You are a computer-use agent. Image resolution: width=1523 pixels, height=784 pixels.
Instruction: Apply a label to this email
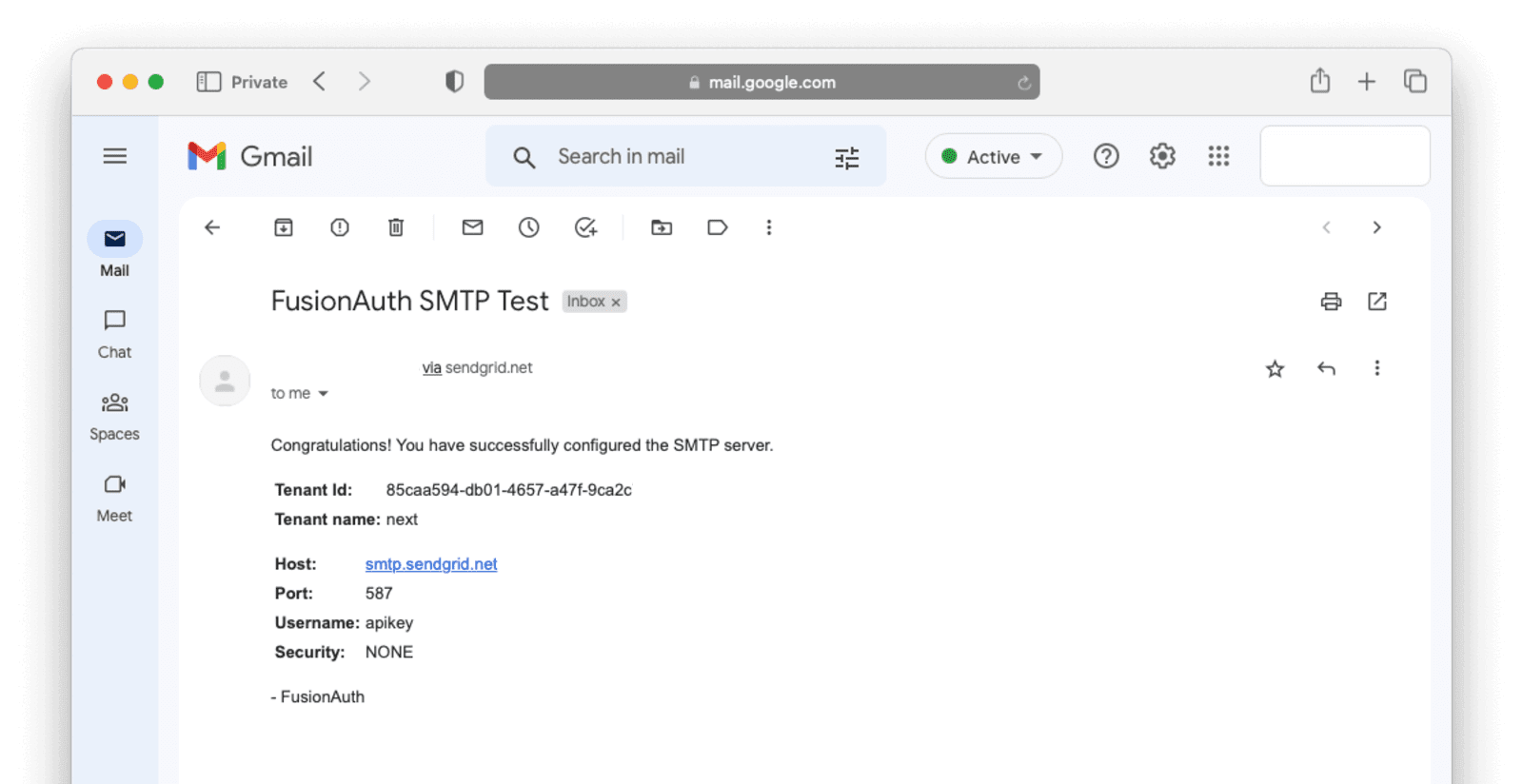(718, 227)
